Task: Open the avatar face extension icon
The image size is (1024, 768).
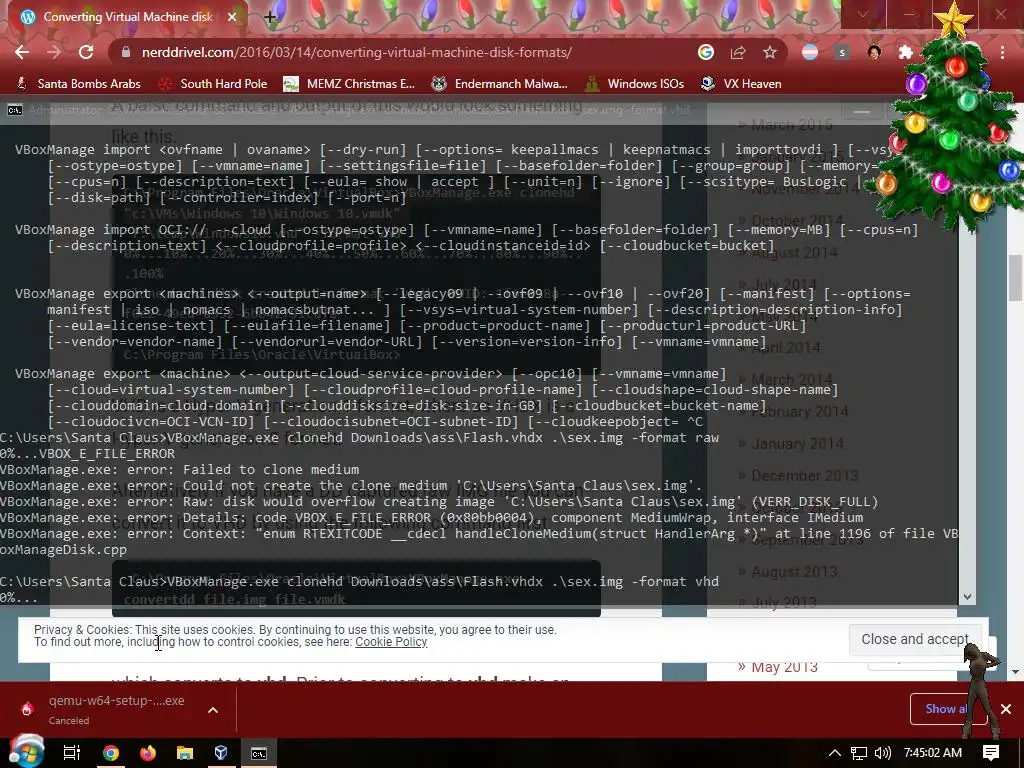Action: pos(874,52)
